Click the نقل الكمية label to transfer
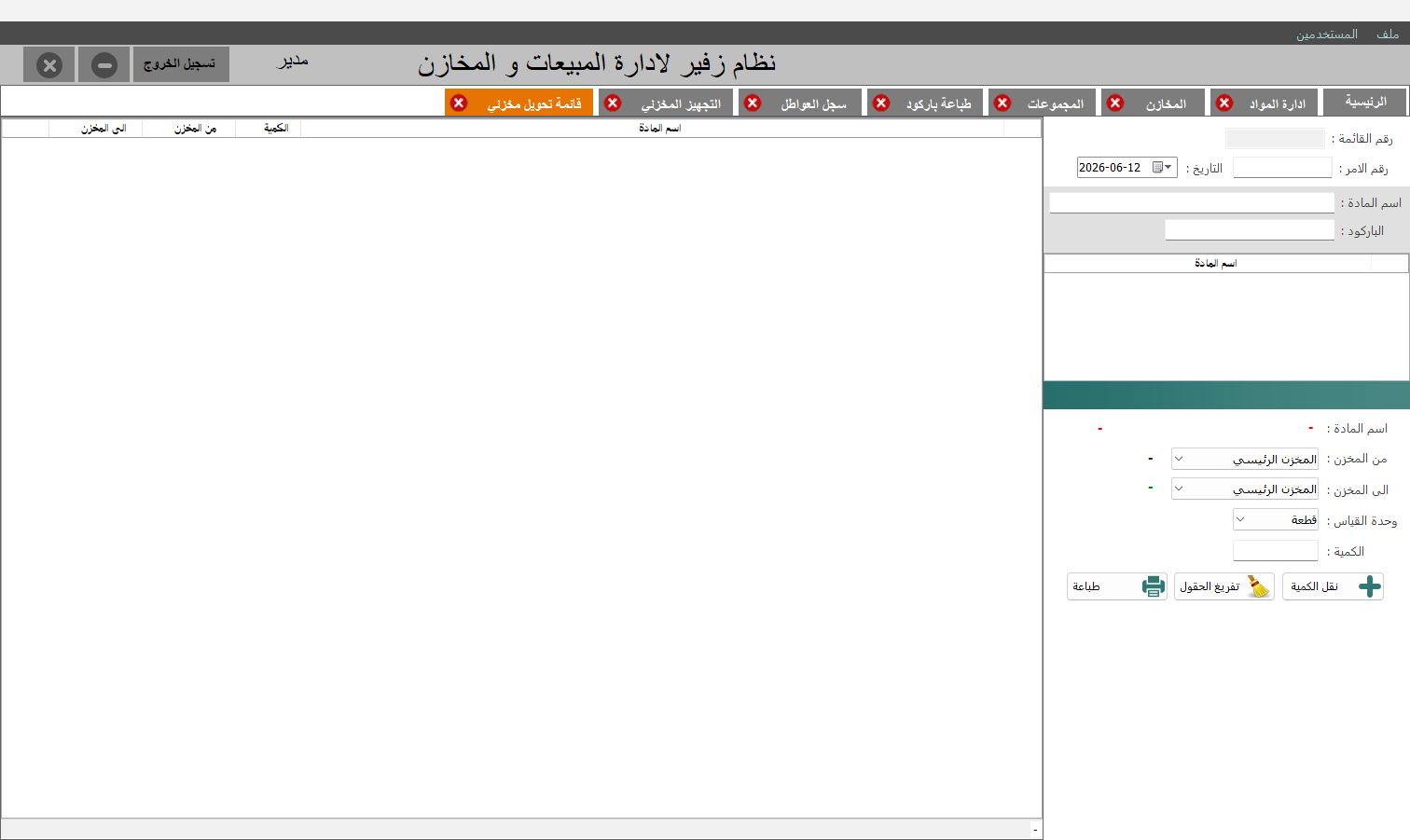The height and width of the screenshot is (840, 1410). coord(1314,586)
